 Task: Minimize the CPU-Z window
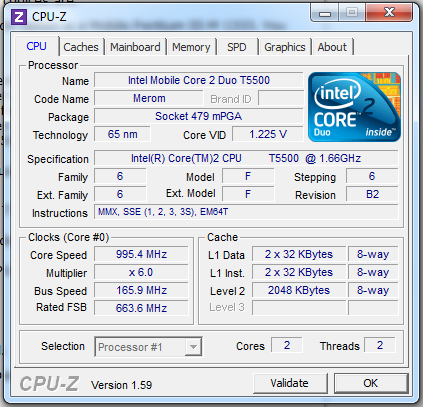(325, 13)
